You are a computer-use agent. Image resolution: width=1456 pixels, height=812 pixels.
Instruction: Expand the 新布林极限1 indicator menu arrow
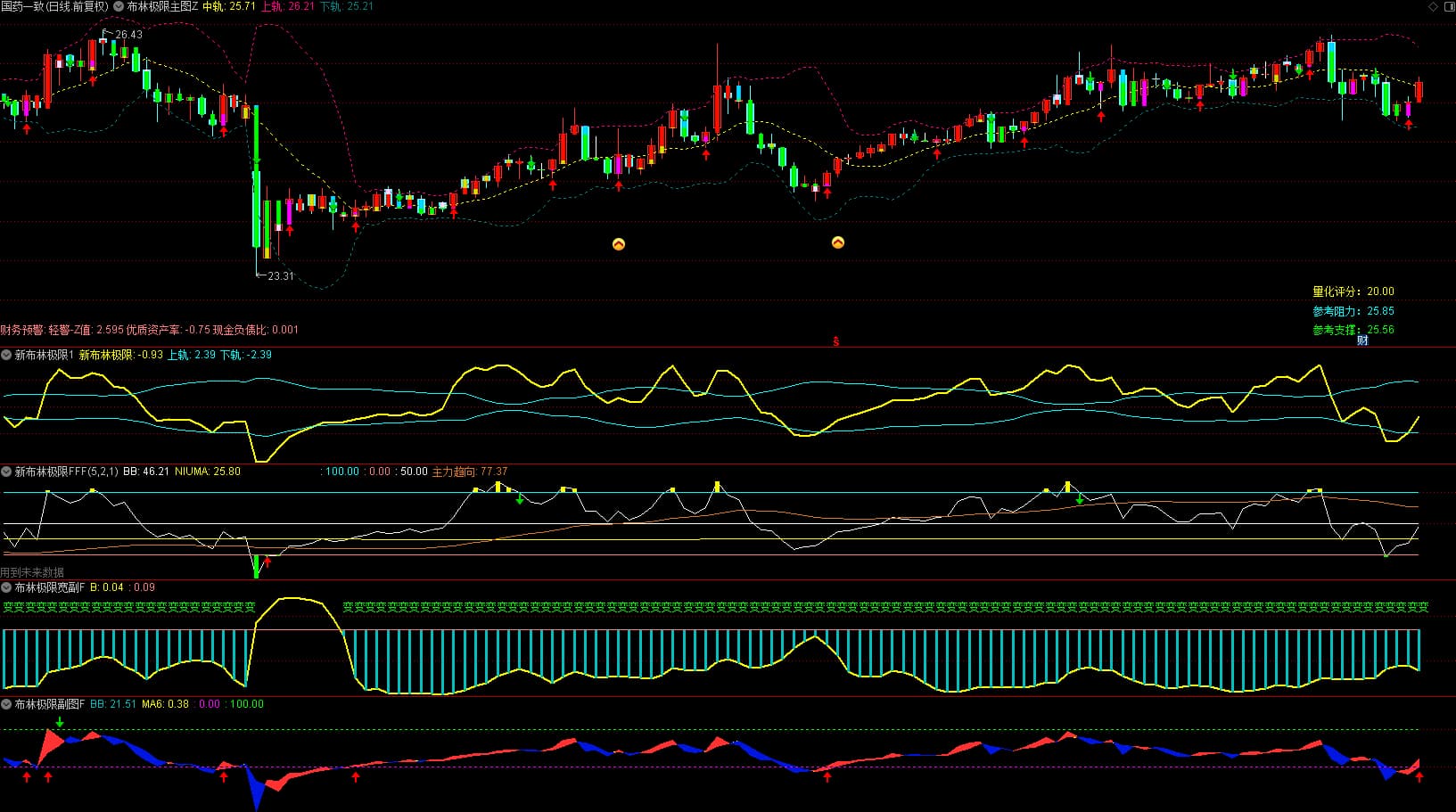(7, 355)
